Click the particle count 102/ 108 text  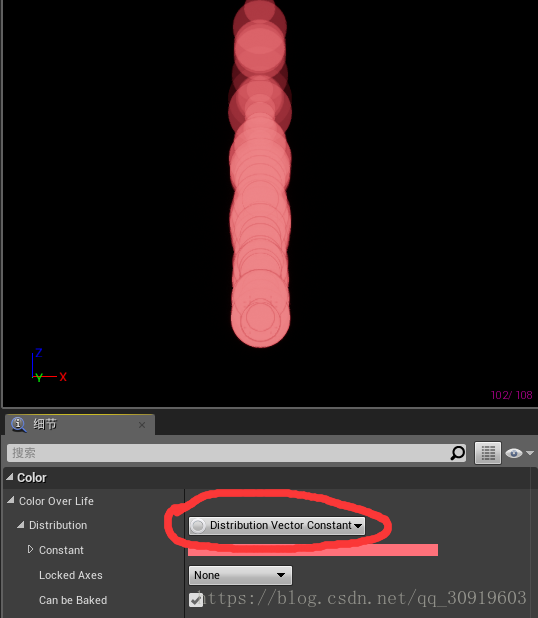point(512,395)
